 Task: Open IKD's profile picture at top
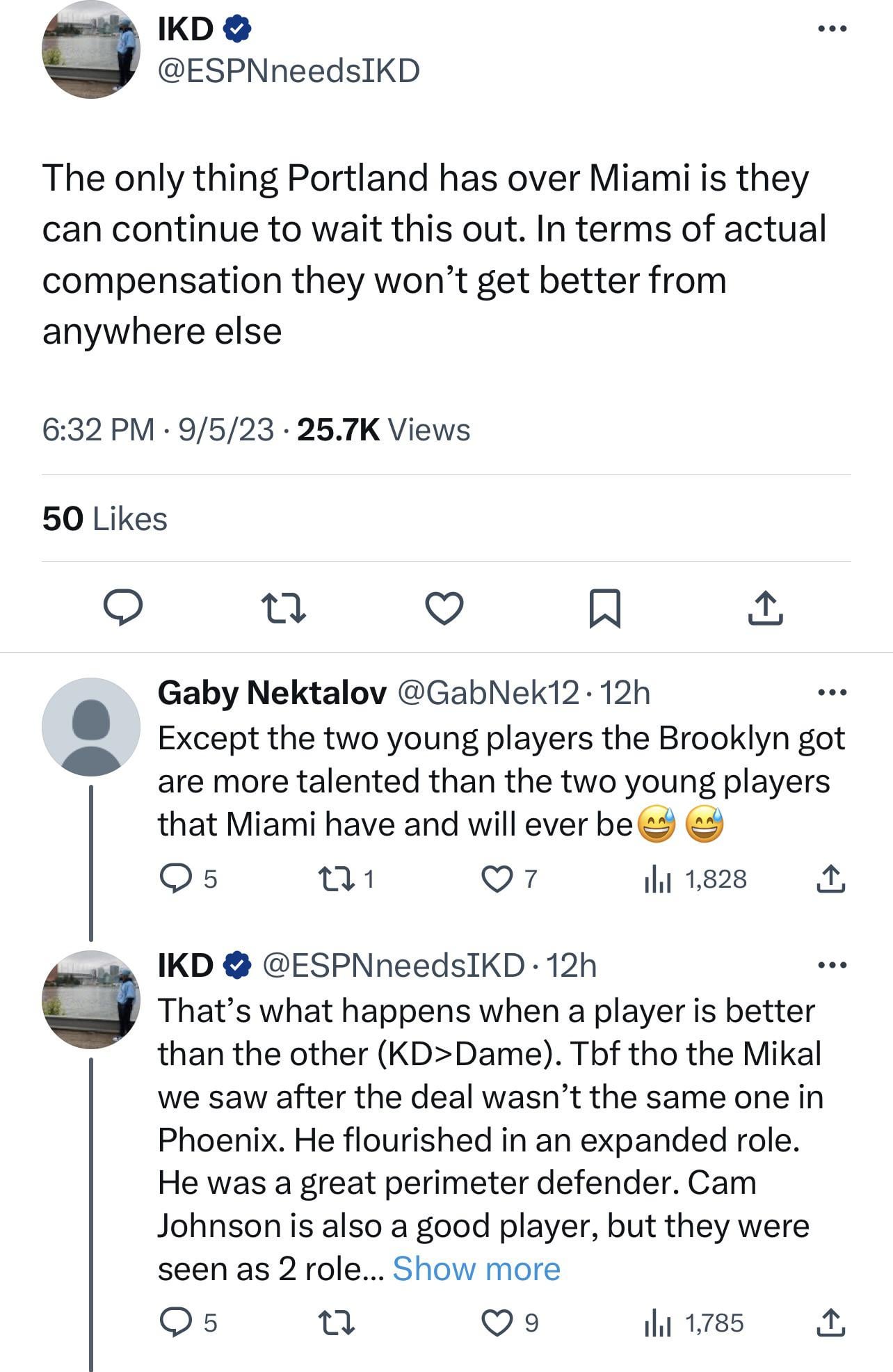(91, 50)
